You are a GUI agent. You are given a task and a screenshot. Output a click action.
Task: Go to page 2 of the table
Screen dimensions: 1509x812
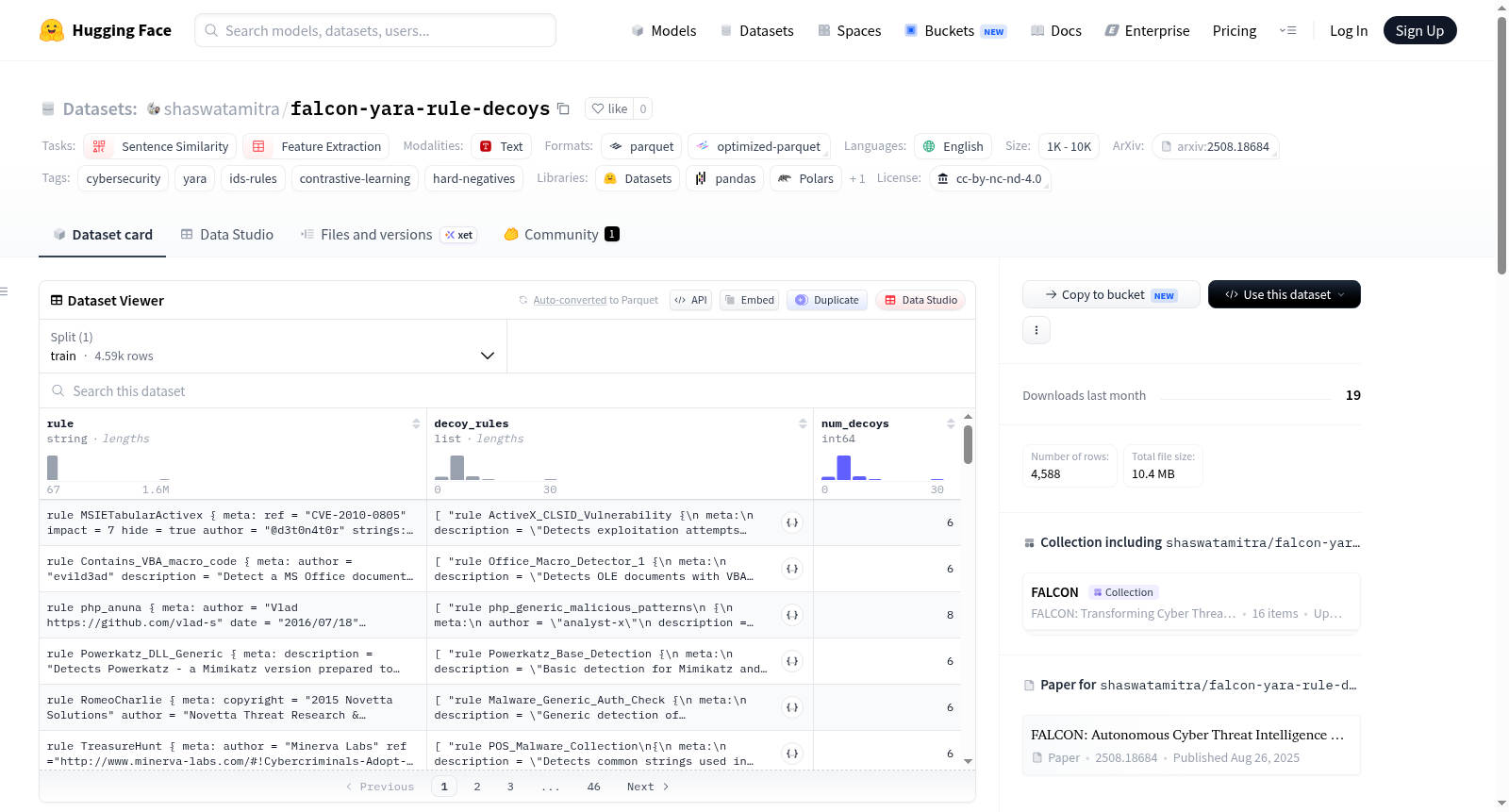pyautogui.click(x=477, y=787)
